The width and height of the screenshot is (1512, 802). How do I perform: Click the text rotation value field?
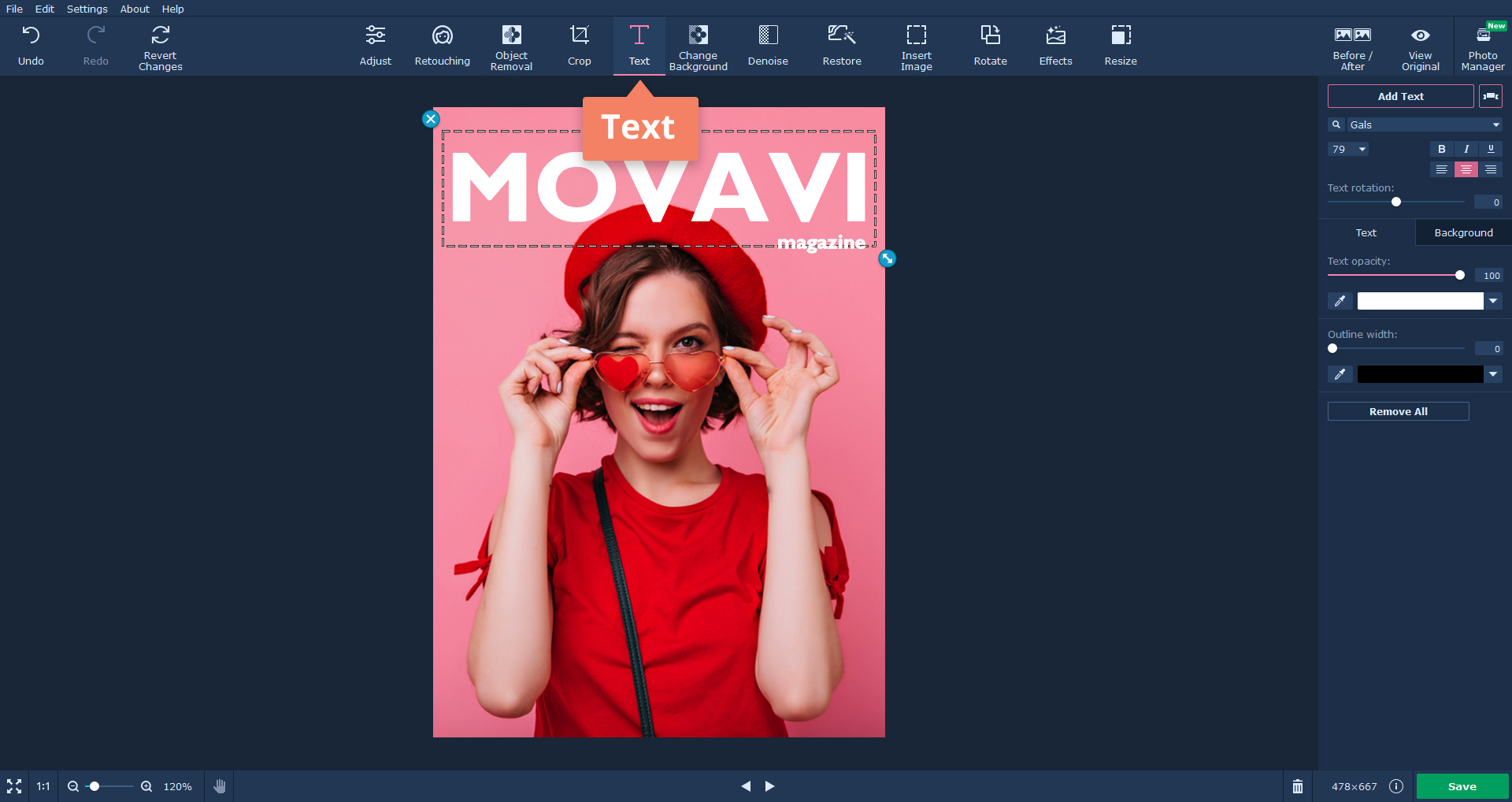1488,202
